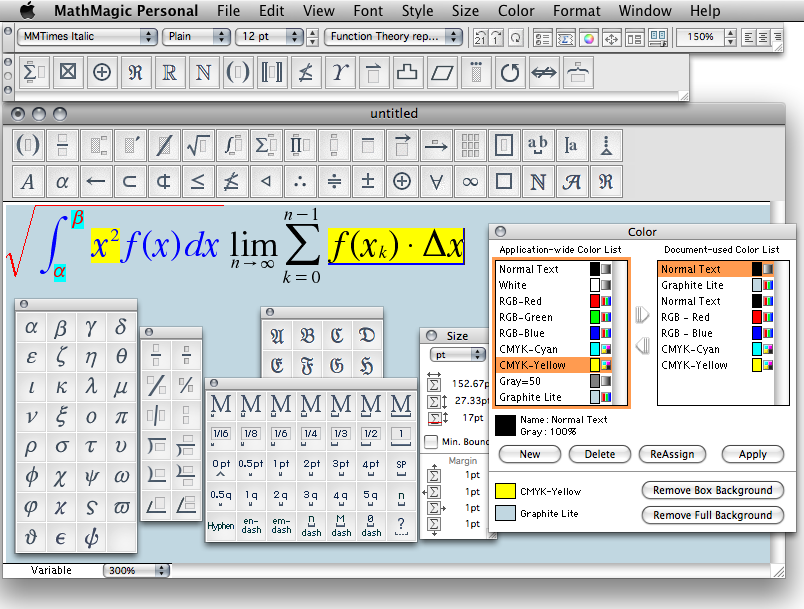
Task: Select Graphite Lite in Document-used Color List
Action: click(x=716, y=285)
